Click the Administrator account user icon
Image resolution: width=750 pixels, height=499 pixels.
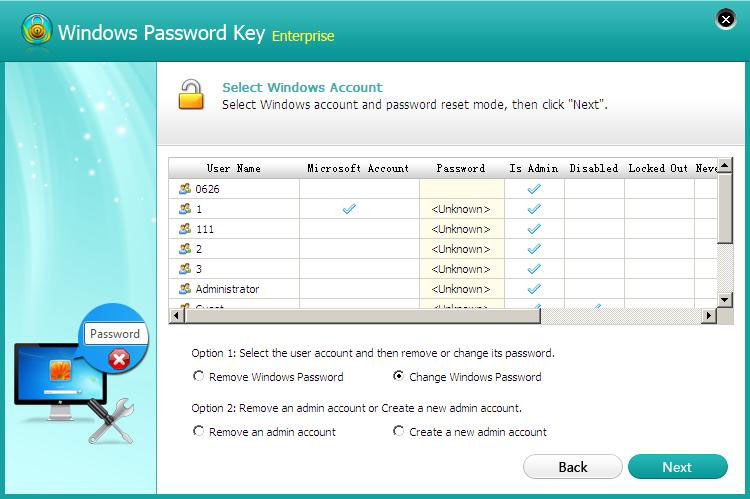click(x=184, y=289)
